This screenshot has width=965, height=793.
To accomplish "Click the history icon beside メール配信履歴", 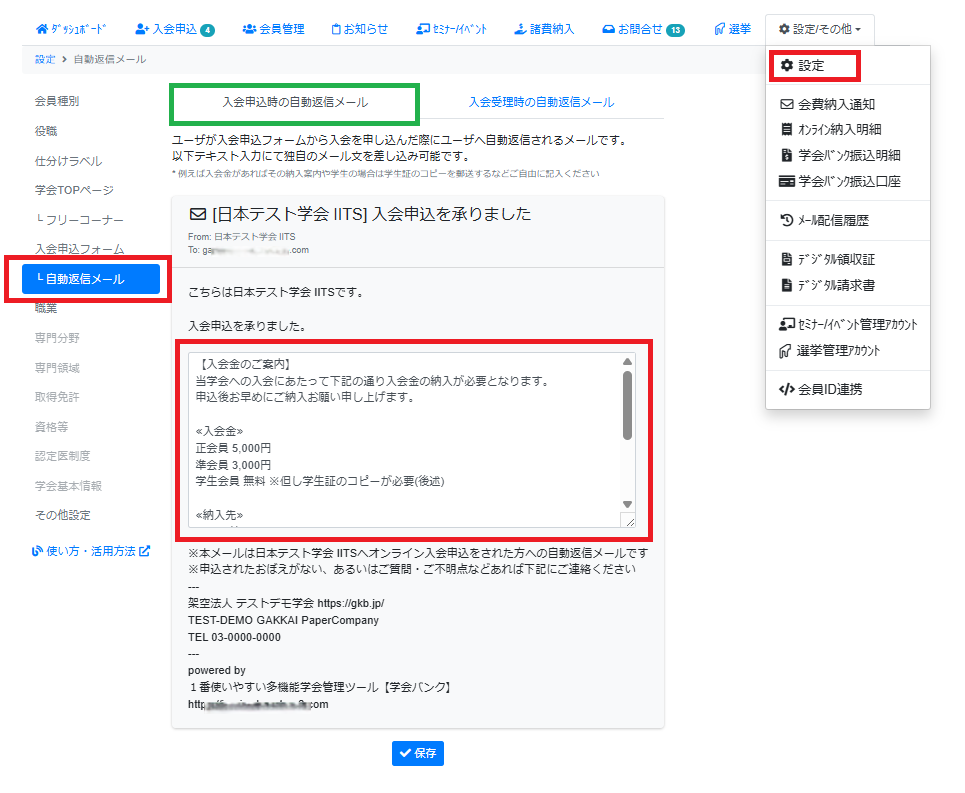I will [x=786, y=221].
